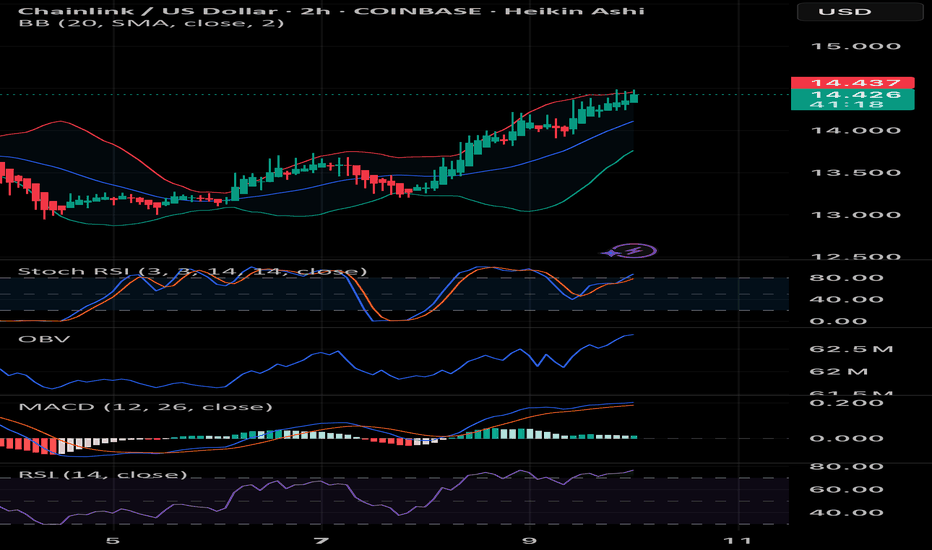
Task: Click the OBV 62 M scale value
Action: click(x=839, y=372)
